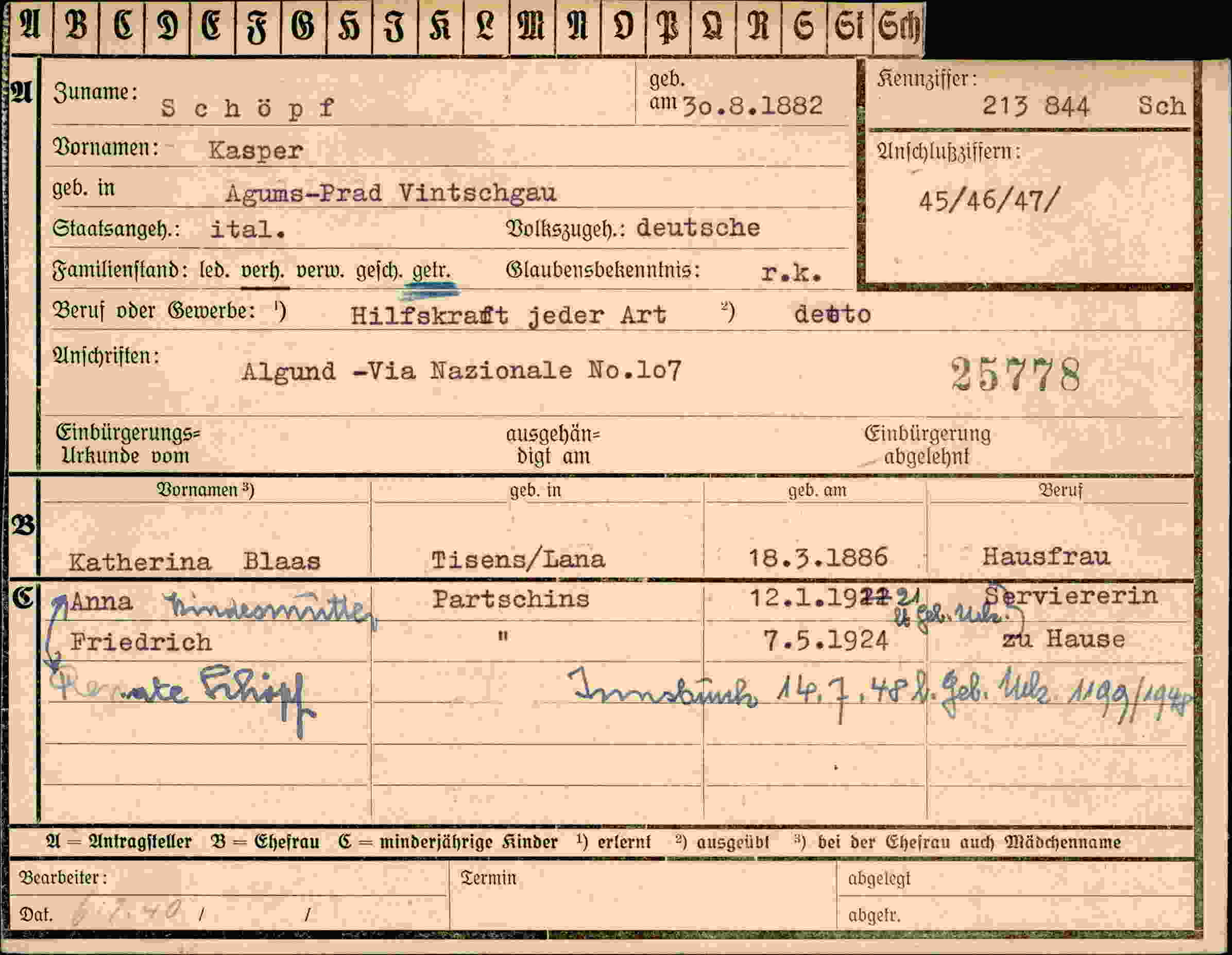Click the 'Beruf oder Gewerbe:' label

(154, 311)
